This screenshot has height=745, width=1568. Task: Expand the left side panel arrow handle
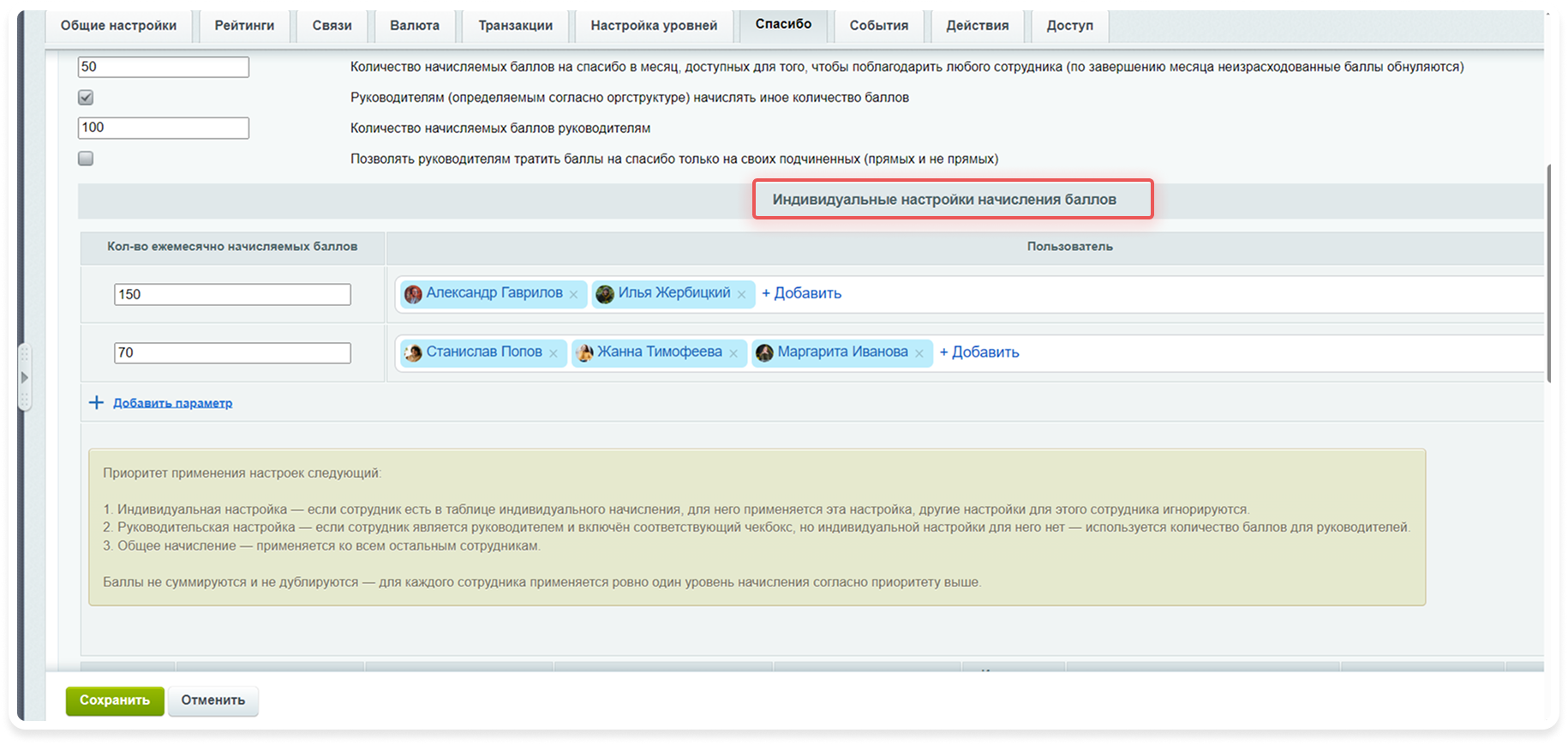point(24,377)
